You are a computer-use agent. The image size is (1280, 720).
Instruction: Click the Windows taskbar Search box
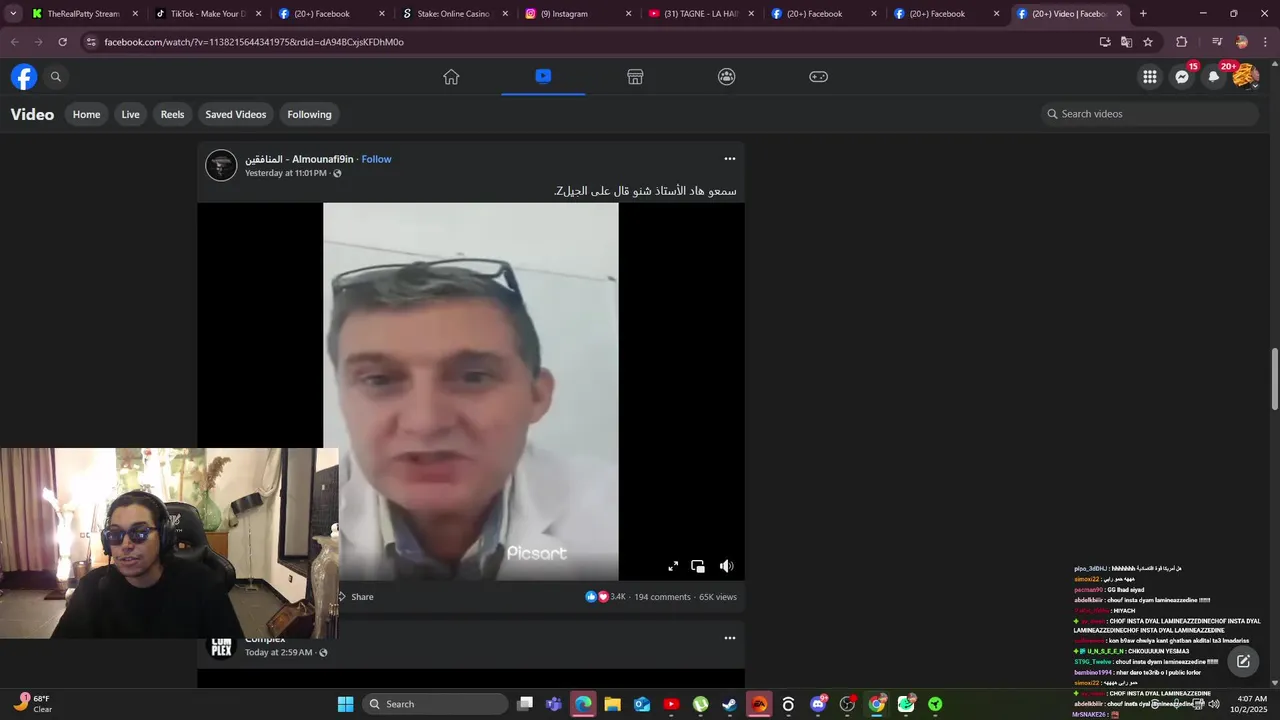click(x=435, y=704)
